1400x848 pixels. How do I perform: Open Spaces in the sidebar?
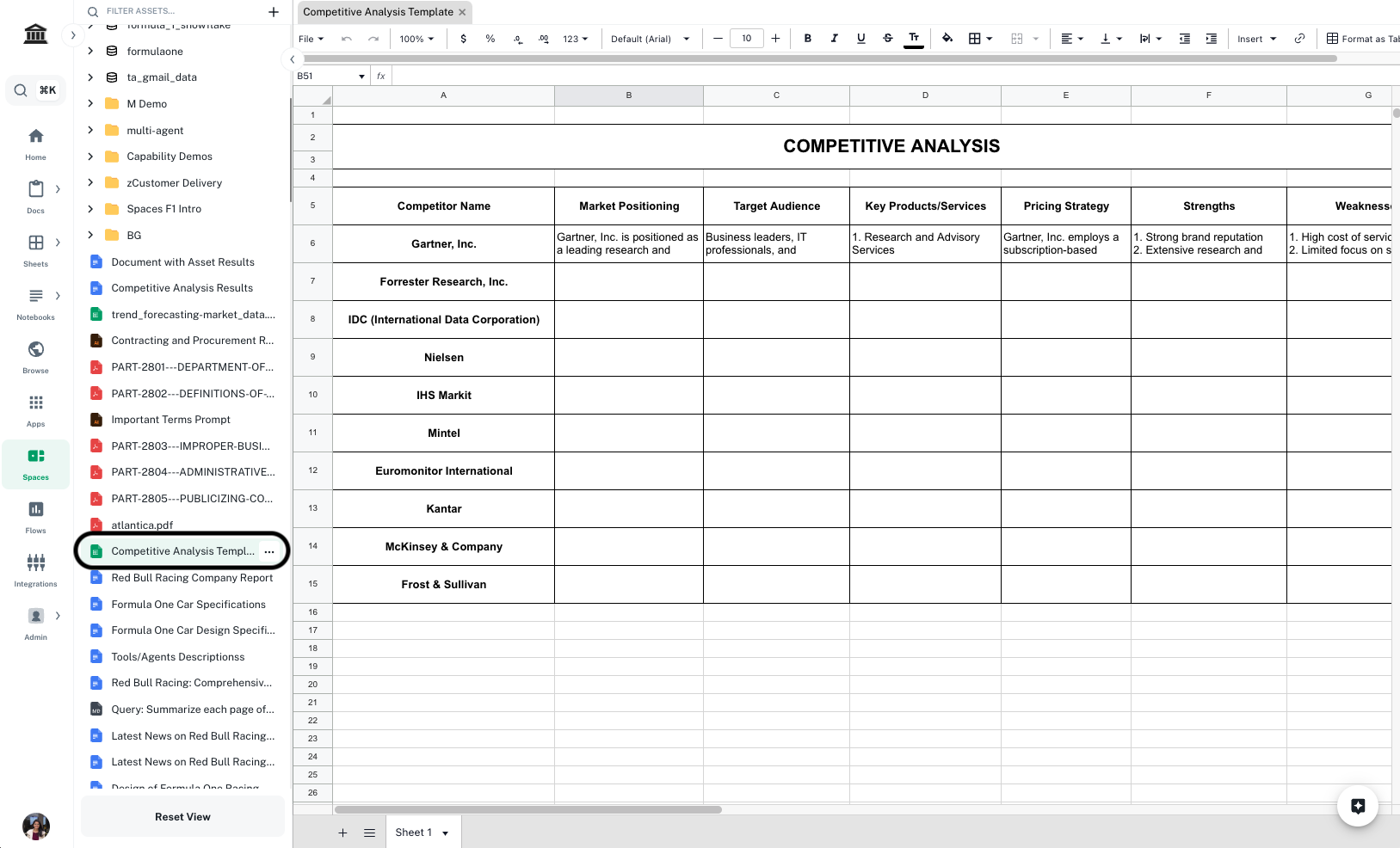[35, 464]
